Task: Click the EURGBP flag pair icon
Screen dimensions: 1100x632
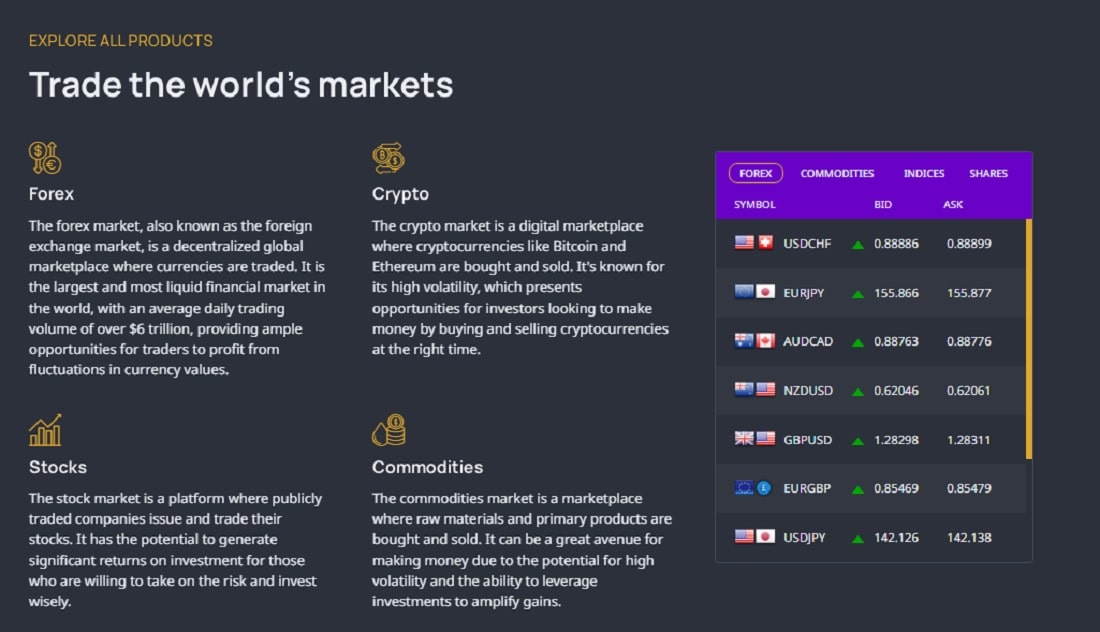Action: 753,488
